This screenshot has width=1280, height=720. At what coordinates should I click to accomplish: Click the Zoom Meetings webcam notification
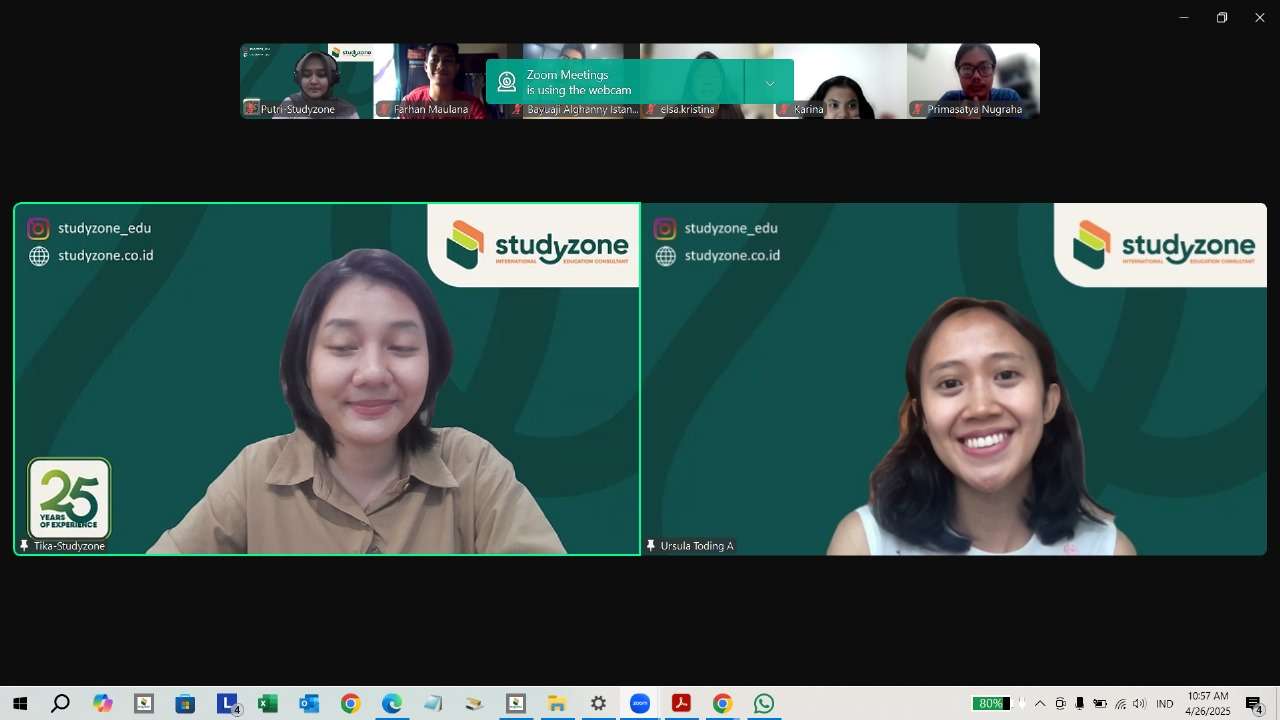pyautogui.click(x=615, y=82)
